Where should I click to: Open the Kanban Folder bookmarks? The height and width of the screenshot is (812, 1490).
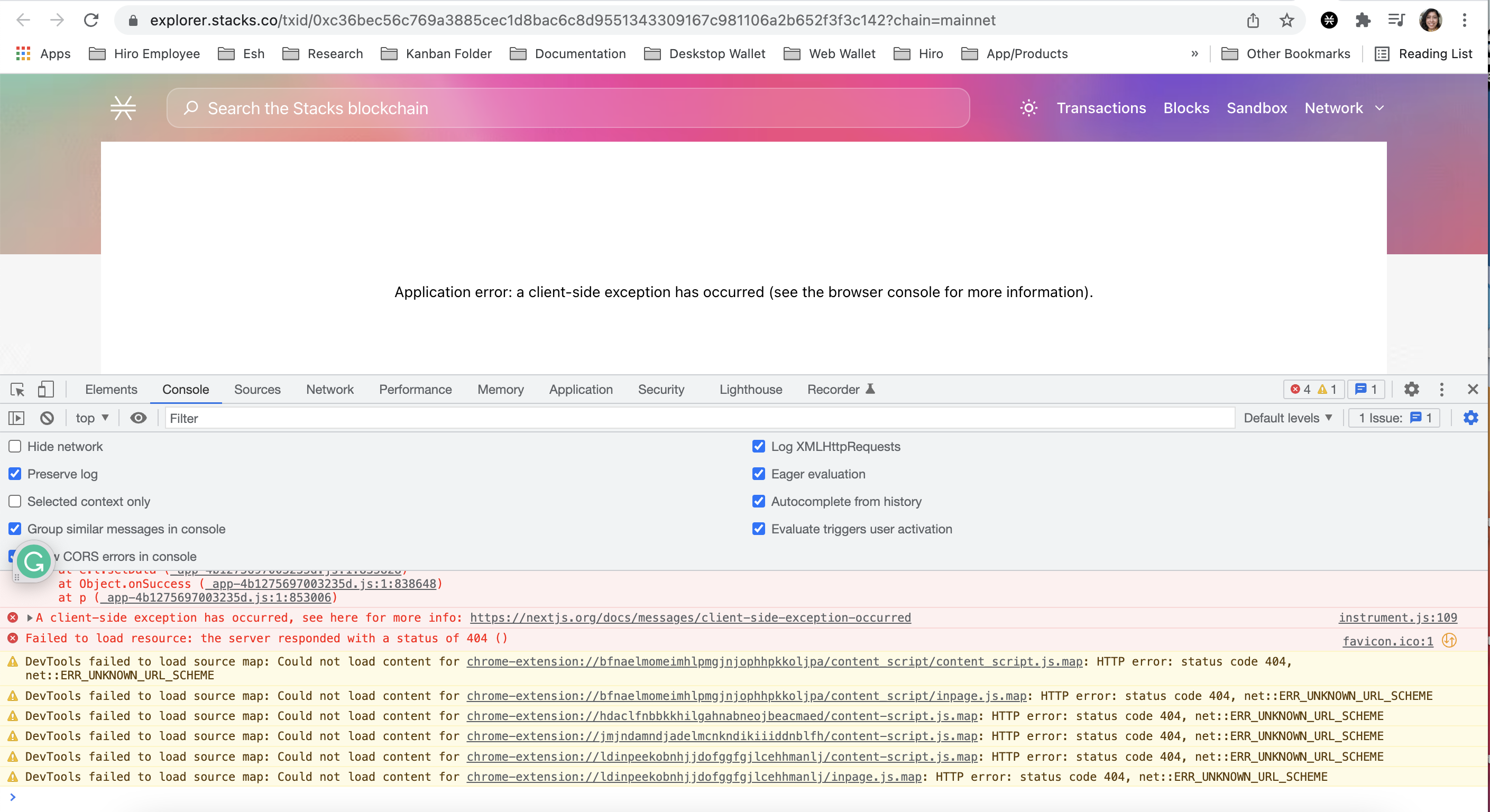(436, 54)
